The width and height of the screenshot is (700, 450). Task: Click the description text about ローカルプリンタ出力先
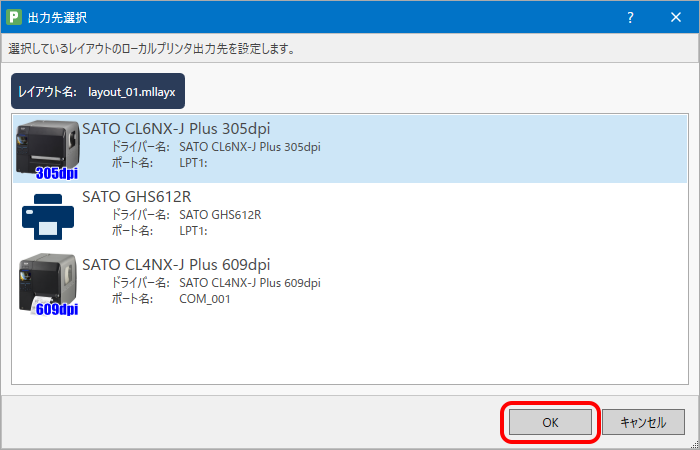click(152, 49)
